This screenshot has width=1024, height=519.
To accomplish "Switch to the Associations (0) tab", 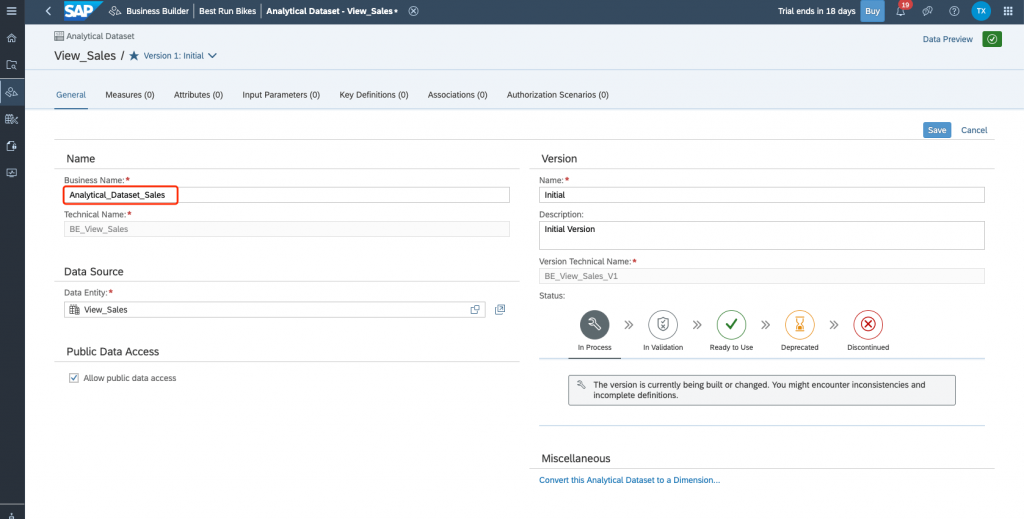I will [x=458, y=95].
